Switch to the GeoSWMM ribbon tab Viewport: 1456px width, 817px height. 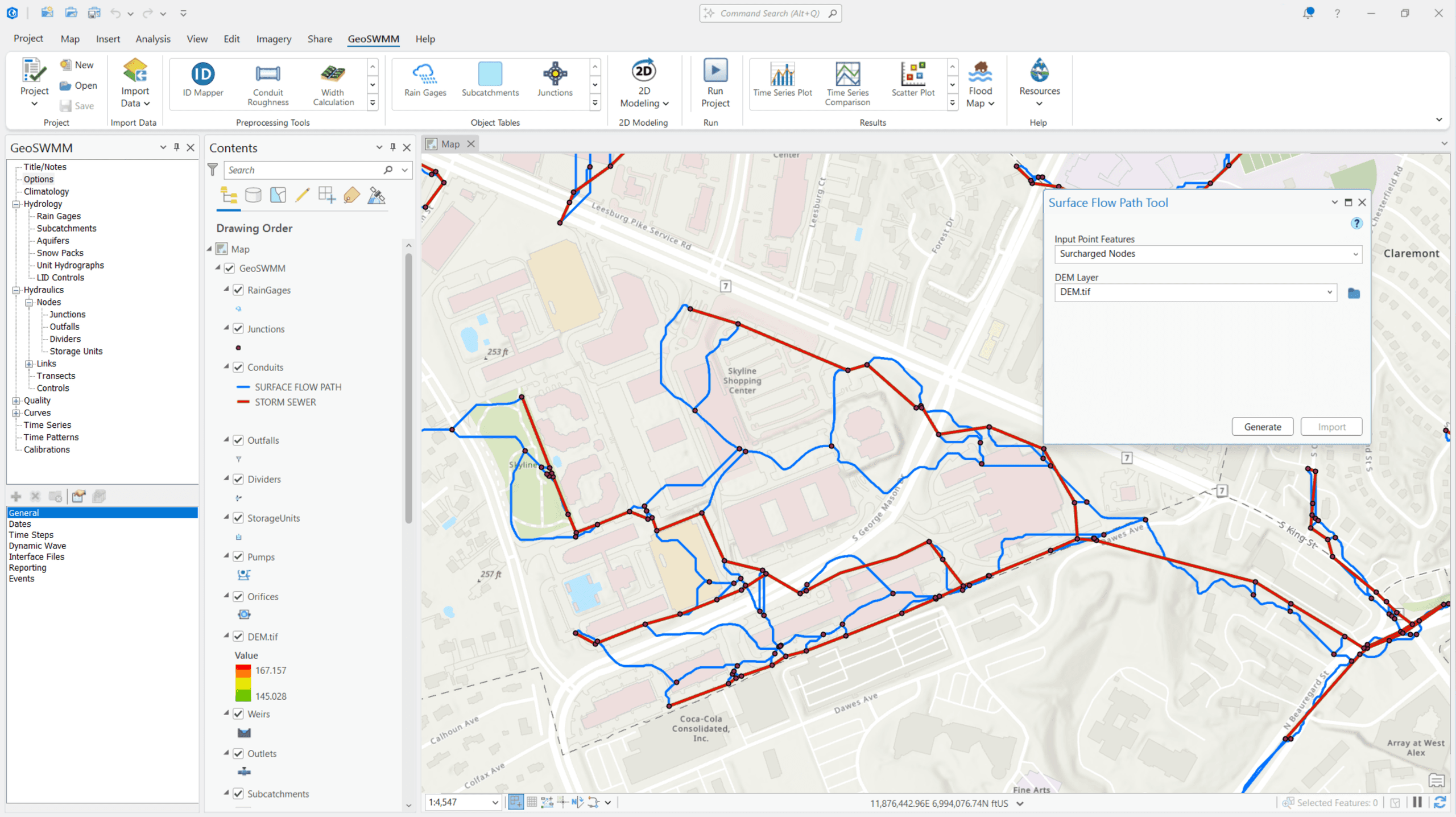click(373, 39)
